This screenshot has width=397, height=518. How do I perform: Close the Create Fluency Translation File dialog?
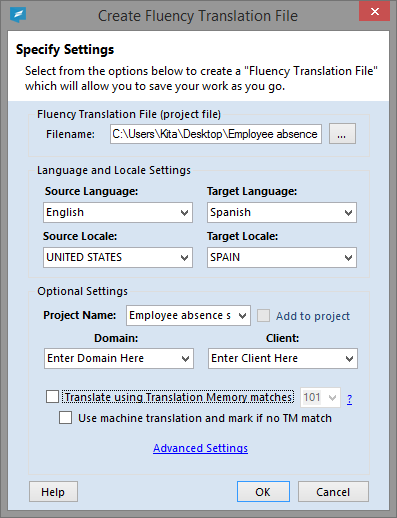pos(375,12)
